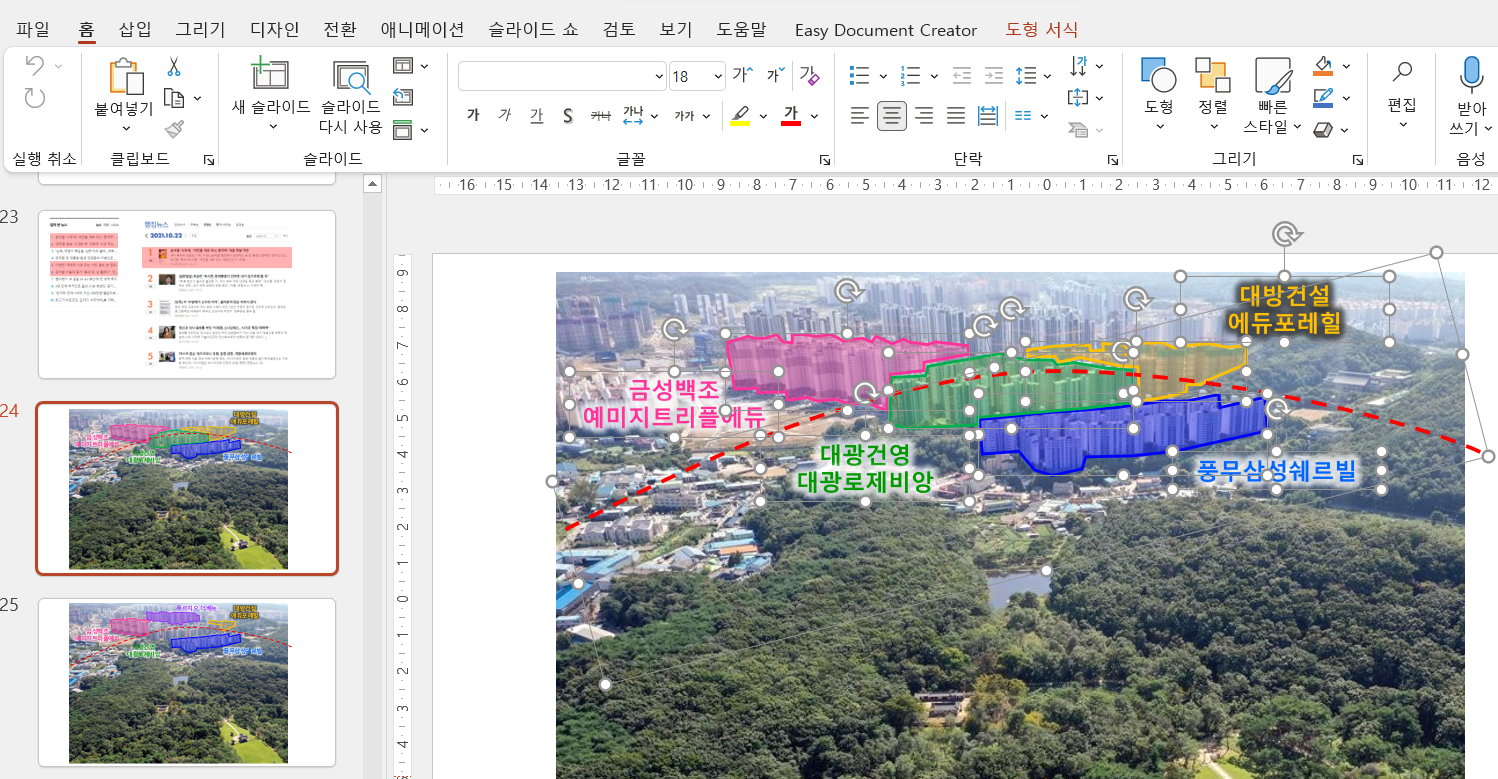This screenshot has width=1498, height=779.
Task: Click the 새 슬라이드 new slide icon
Action: coord(270,75)
